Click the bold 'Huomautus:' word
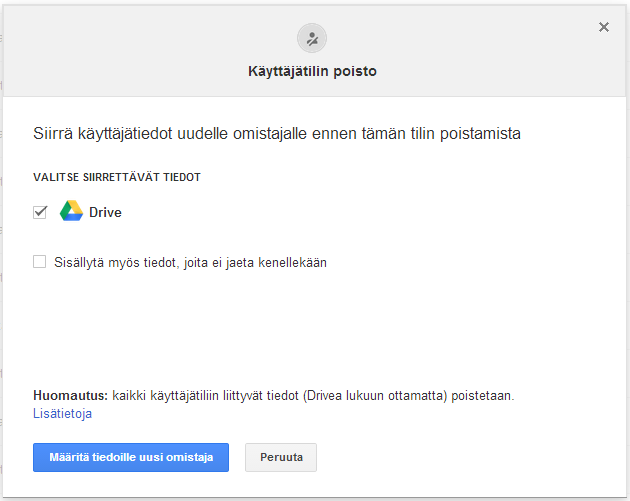This screenshot has height=501, width=630. tap(70, 396)
